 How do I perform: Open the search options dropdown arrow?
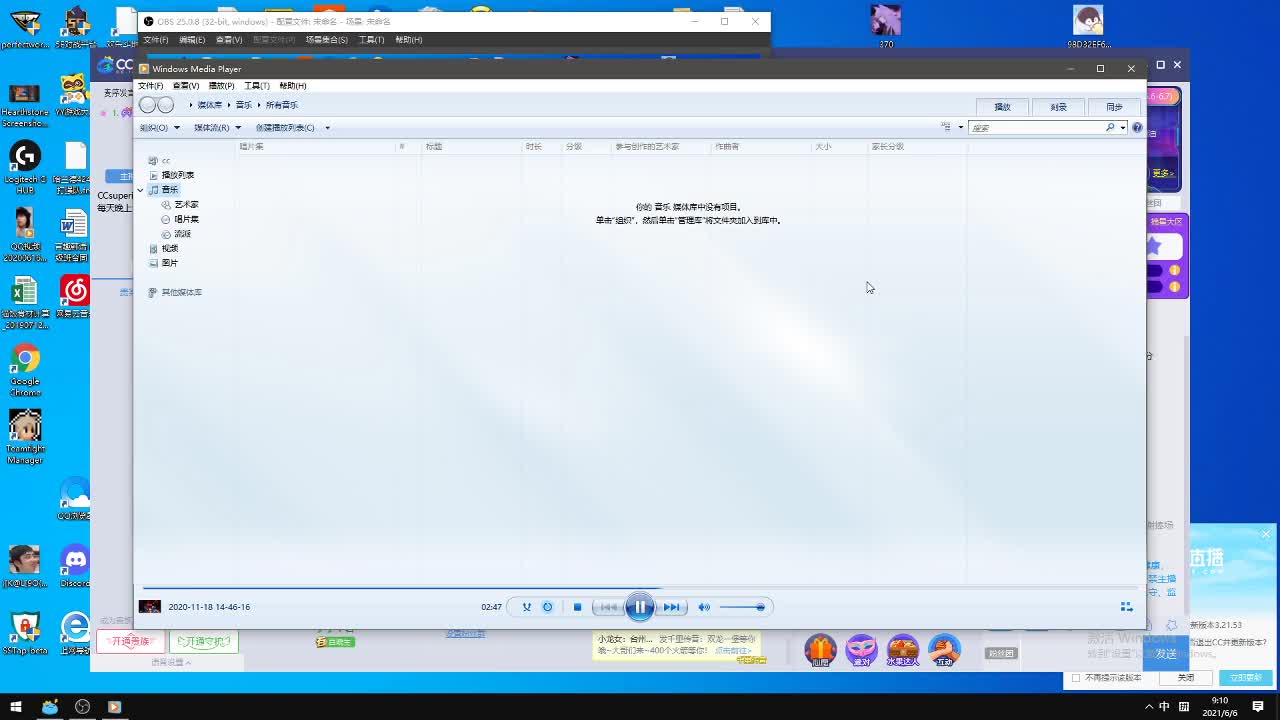(1123, 128)
